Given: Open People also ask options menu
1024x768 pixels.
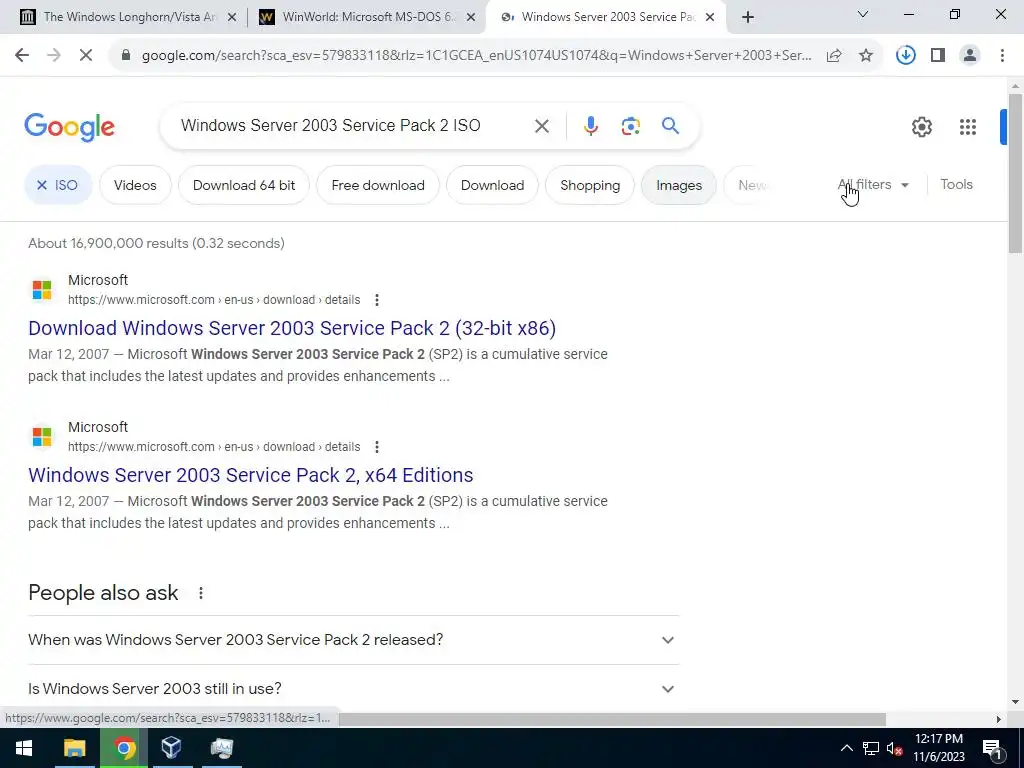Looking at the screenshot, I should coord(200,593).
